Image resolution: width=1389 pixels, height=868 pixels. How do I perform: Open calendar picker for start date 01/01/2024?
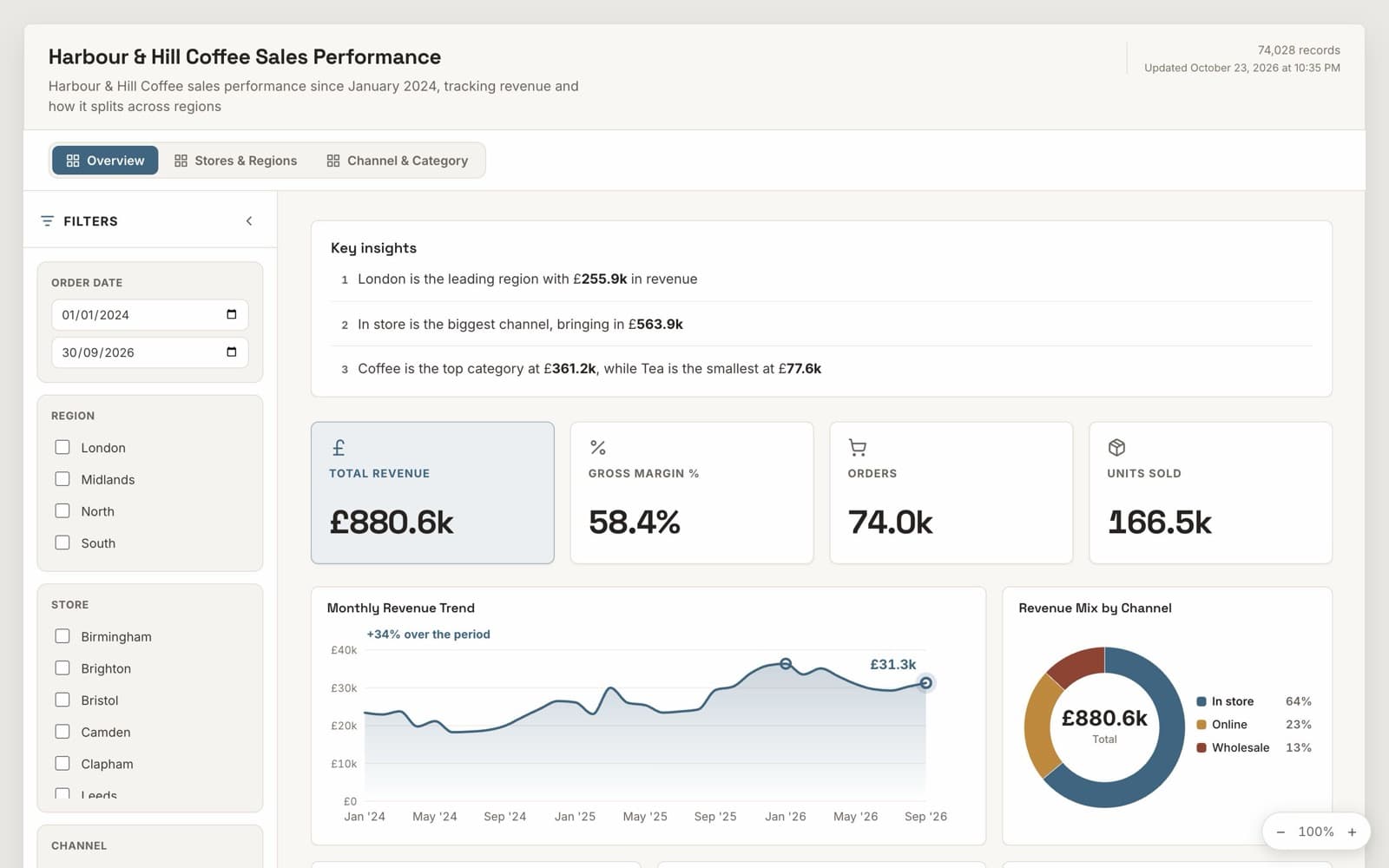pyautogui.click(x=232, y=314)
